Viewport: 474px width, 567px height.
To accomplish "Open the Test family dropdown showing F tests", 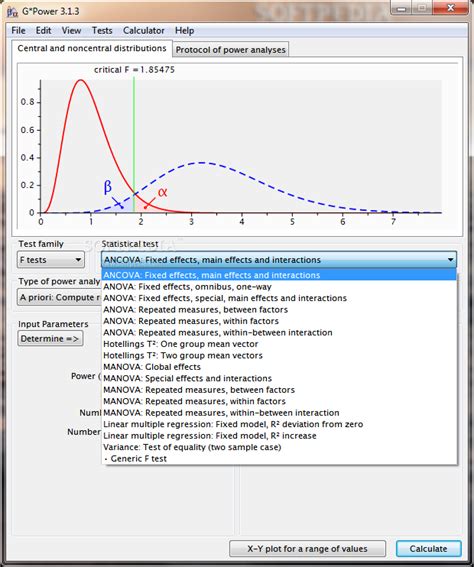I will [x=51, y=260].
